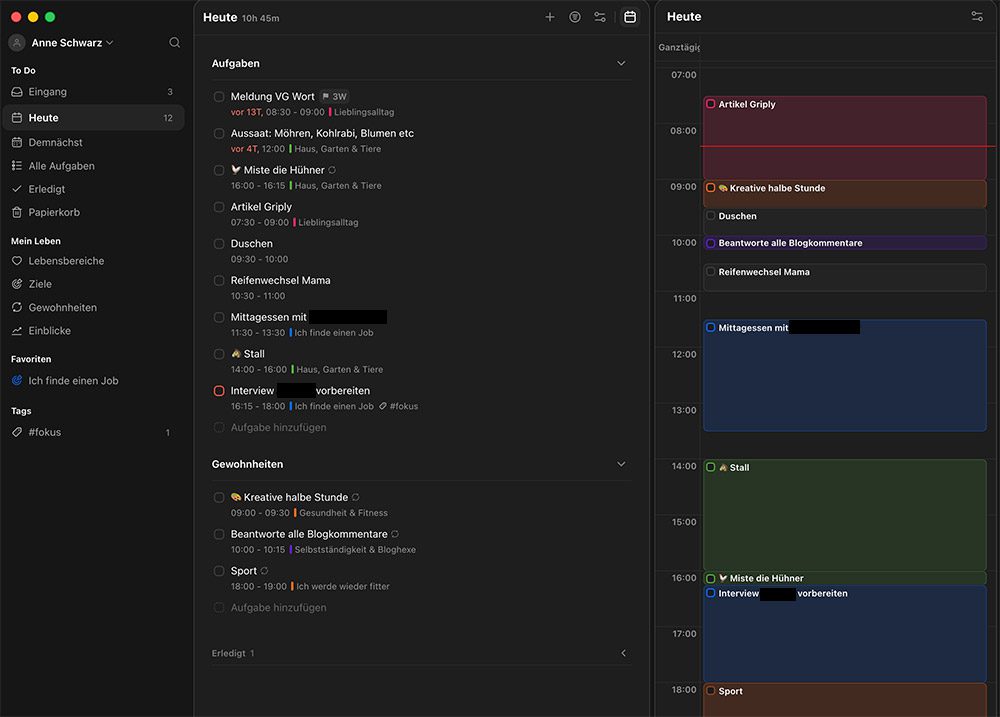Image resolution: width=1000 pixels, height=717 pixels.
Task: Click the search magnifying glass icon
Action: [175, 42]
